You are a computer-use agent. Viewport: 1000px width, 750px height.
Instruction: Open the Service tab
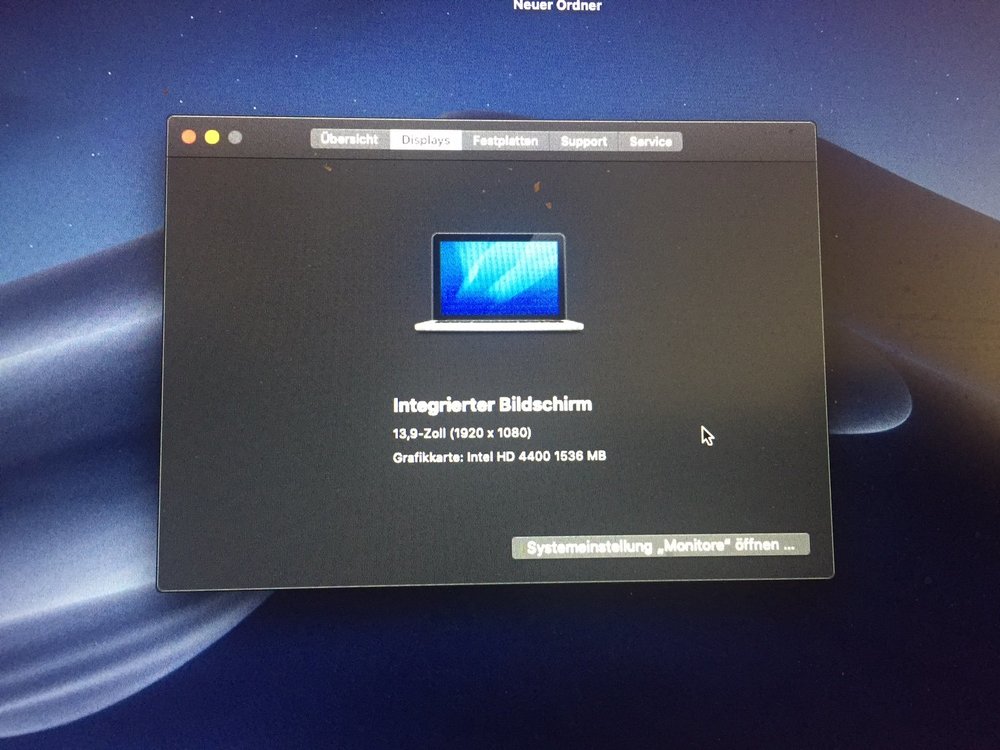650,142
